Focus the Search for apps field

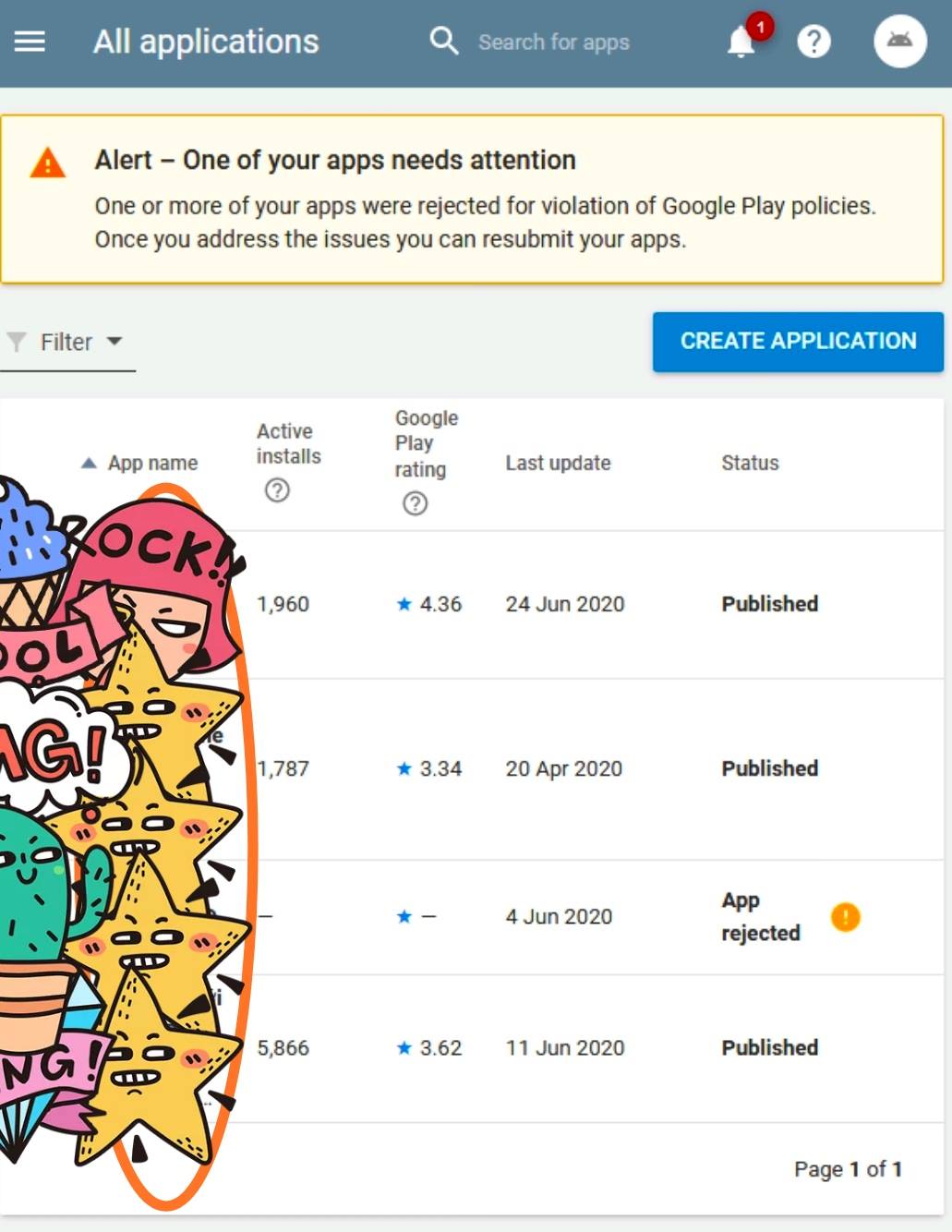553,42
